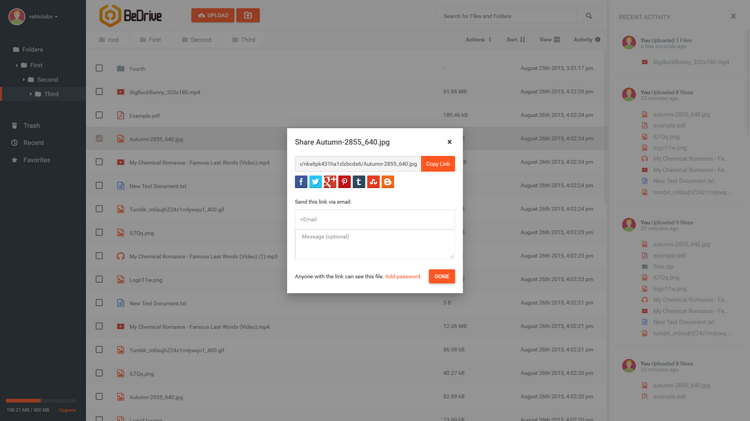
Task: Toggle the View grid layout
Action: pos(549,40)
